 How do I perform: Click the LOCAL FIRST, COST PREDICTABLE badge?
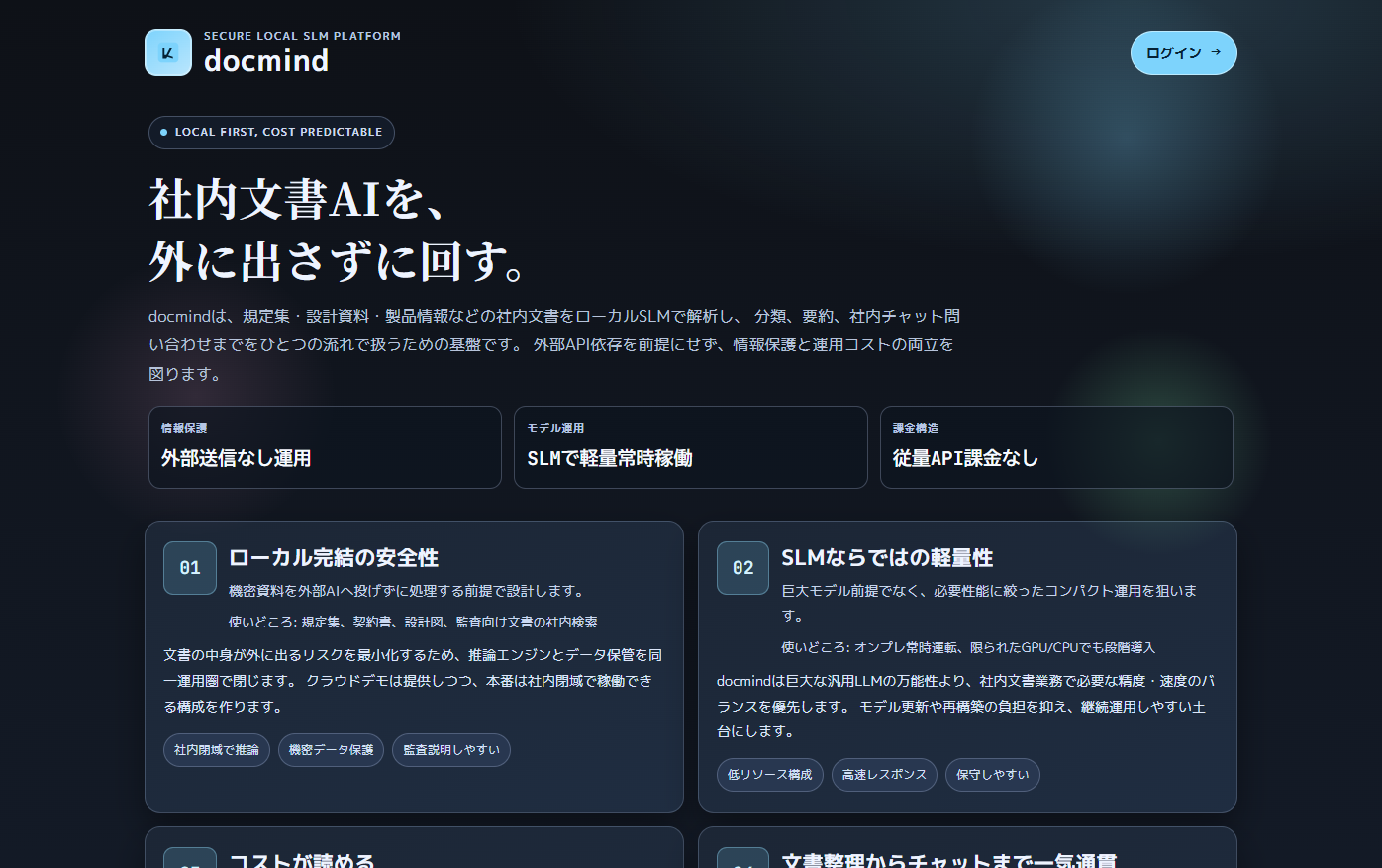[x=271, y=133]
